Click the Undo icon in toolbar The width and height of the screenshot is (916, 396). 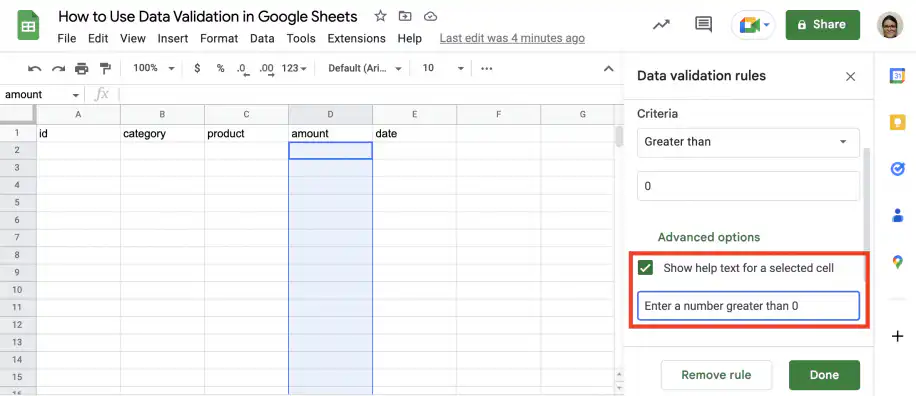(34, 68)
